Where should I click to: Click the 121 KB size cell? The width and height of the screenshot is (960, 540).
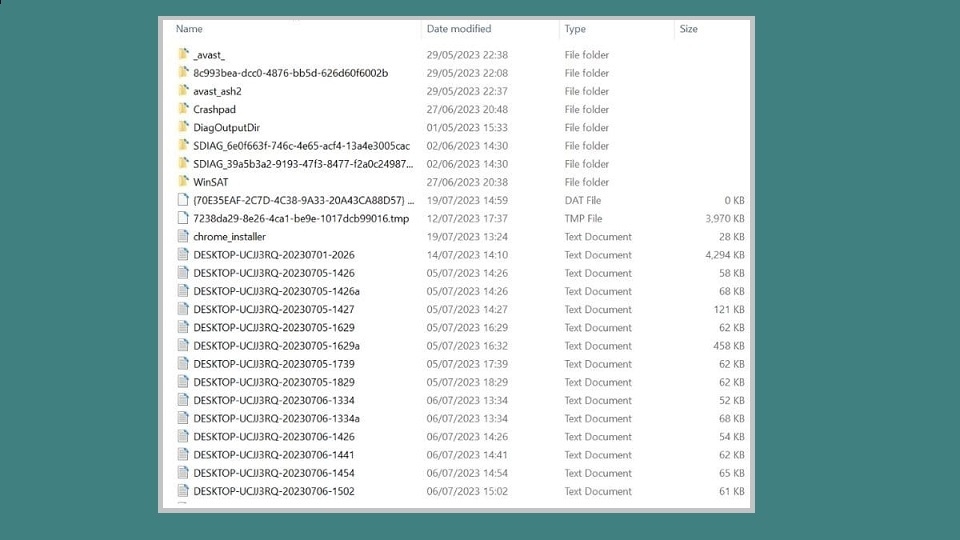pyautogui.click(x=729, y=309)
